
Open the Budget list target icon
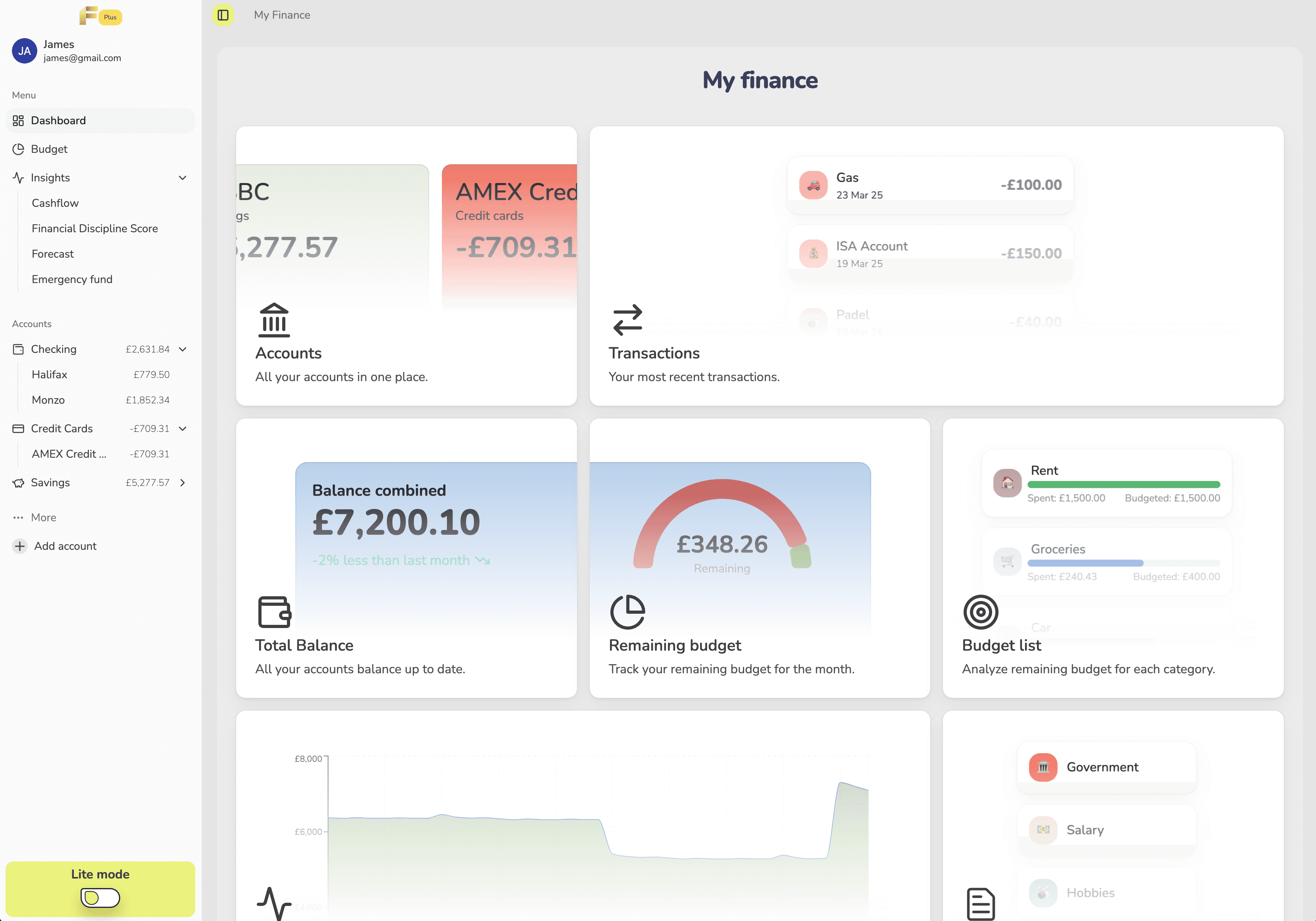[981, 611]
